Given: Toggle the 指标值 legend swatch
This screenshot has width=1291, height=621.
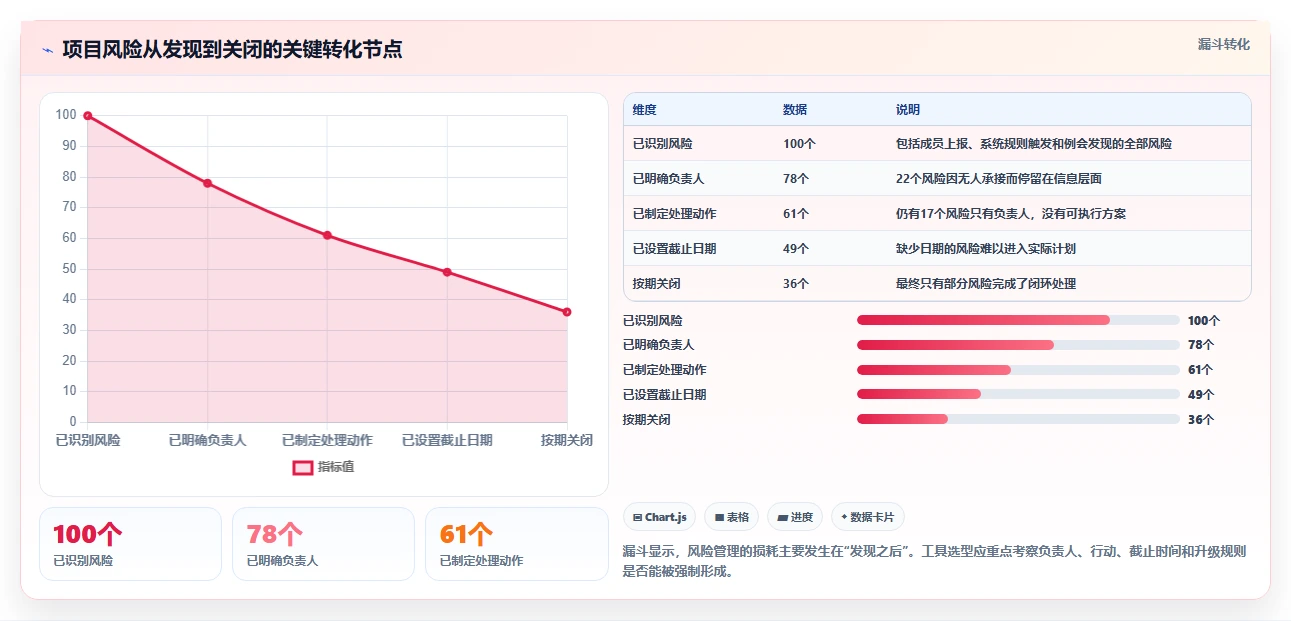Looking at the screenshot, I should point(302,467).
